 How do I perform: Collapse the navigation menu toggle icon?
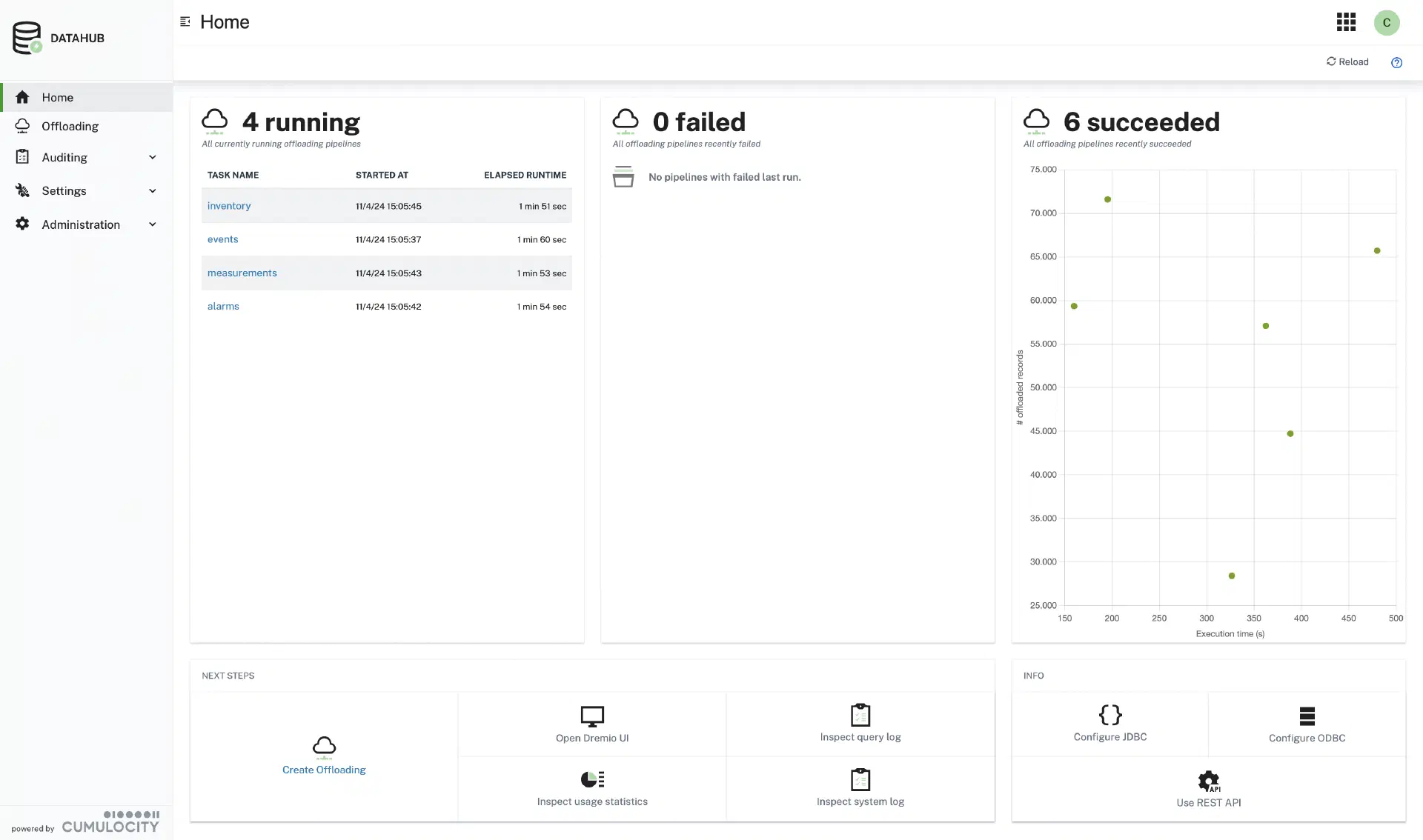[185, 21]
